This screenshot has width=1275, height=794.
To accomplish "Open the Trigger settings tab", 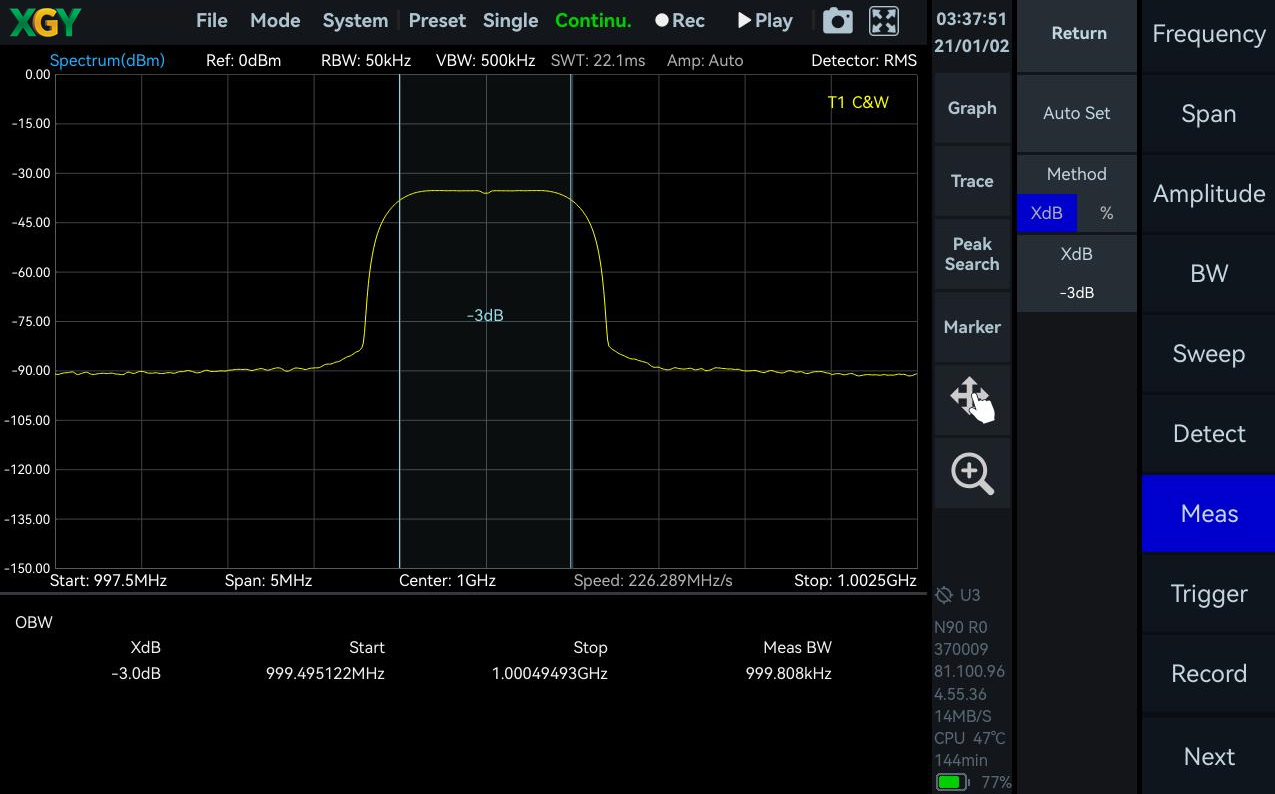I will (x=1209, y=594).
